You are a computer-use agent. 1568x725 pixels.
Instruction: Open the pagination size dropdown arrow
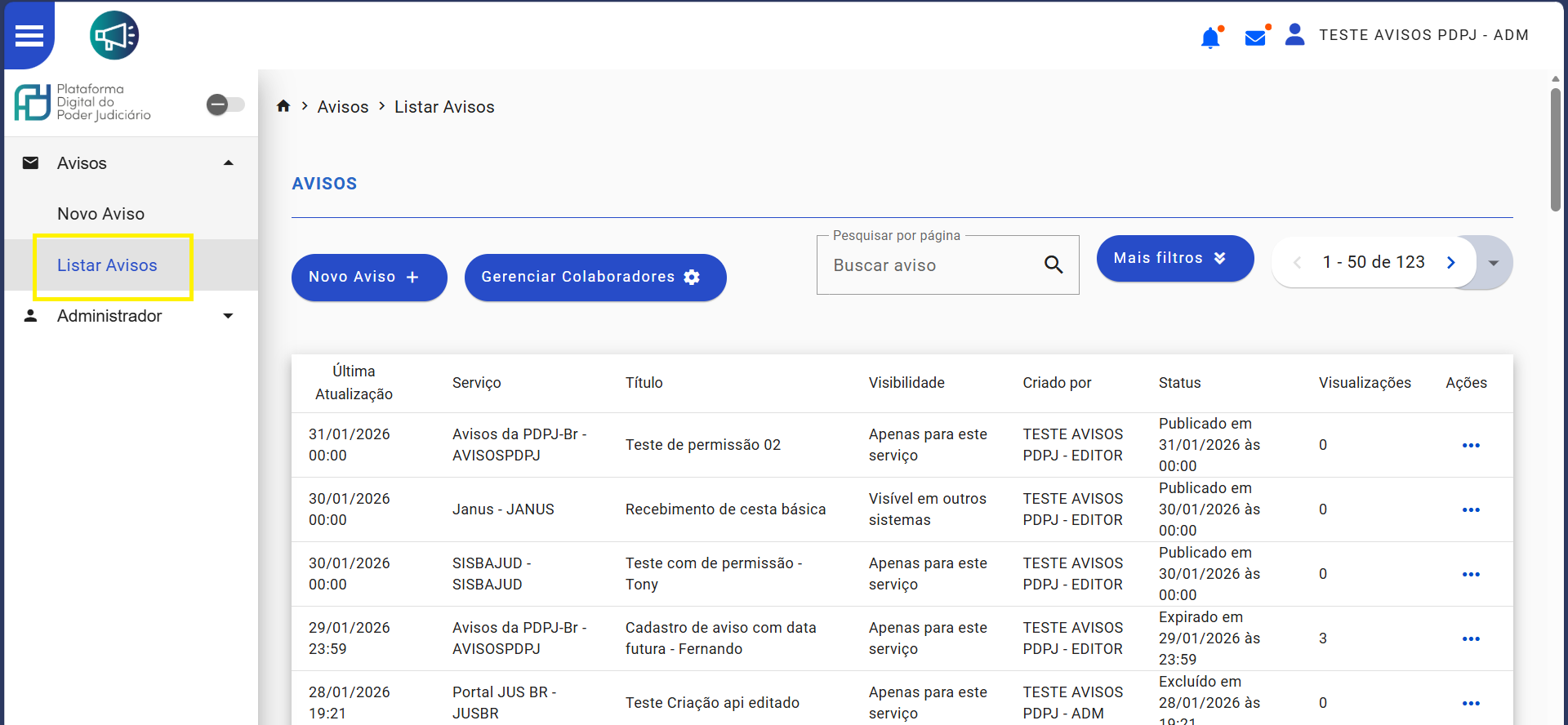click(1494, 263)
